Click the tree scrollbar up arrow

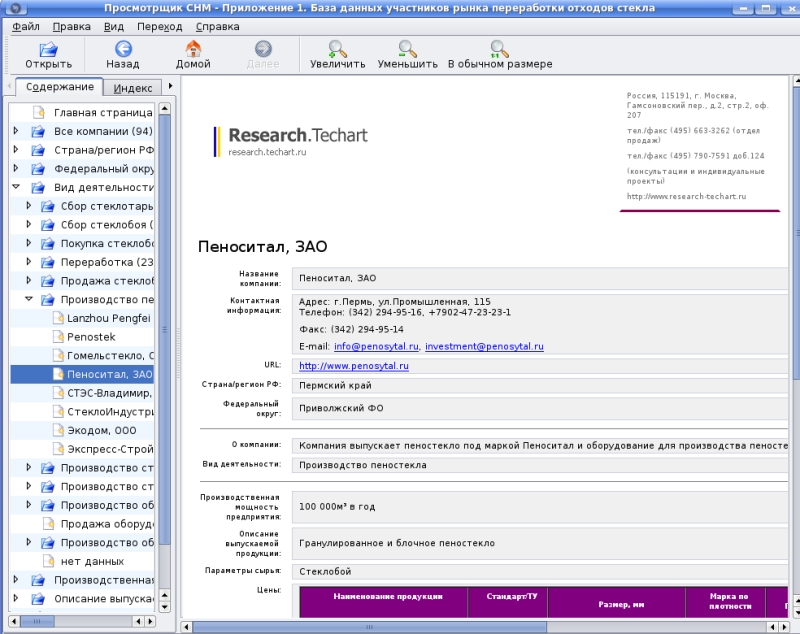164,108
